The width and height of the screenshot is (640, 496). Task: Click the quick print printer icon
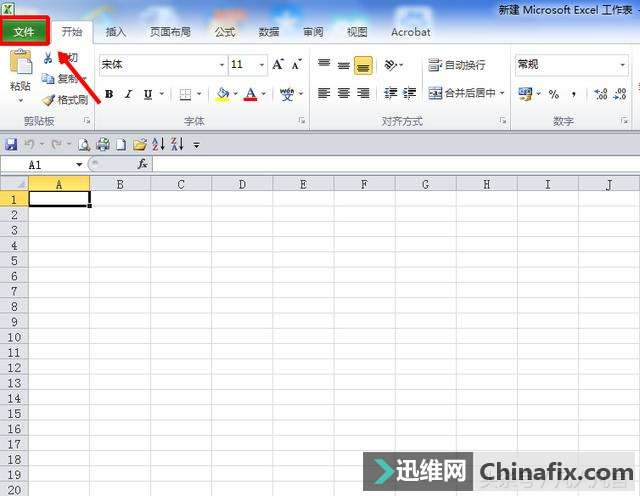pos(103,144)
